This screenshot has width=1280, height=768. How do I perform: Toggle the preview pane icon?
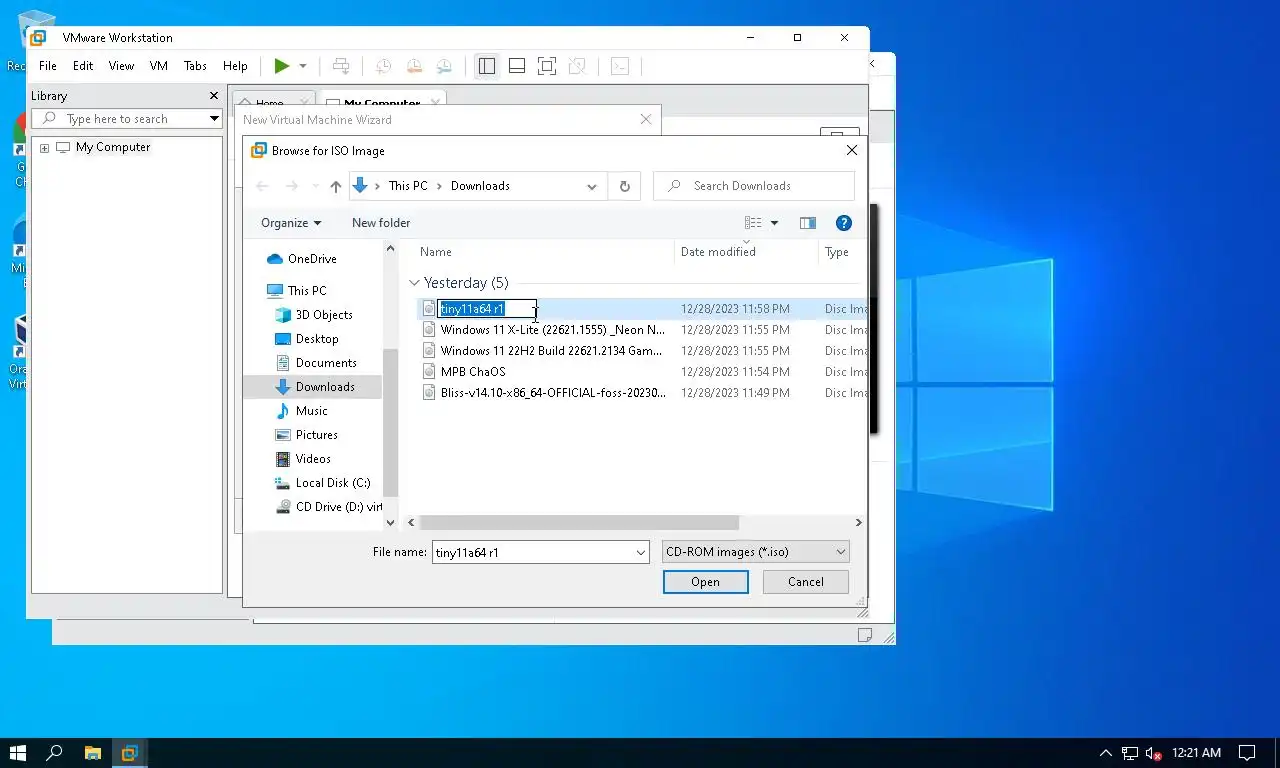[808, 223]
